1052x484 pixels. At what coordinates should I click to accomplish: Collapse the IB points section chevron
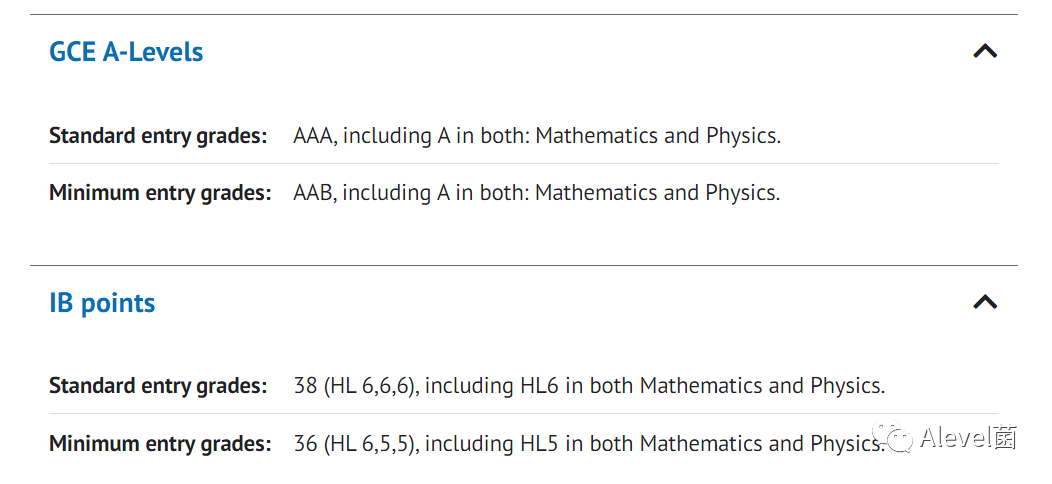click(x=985, y=303)
